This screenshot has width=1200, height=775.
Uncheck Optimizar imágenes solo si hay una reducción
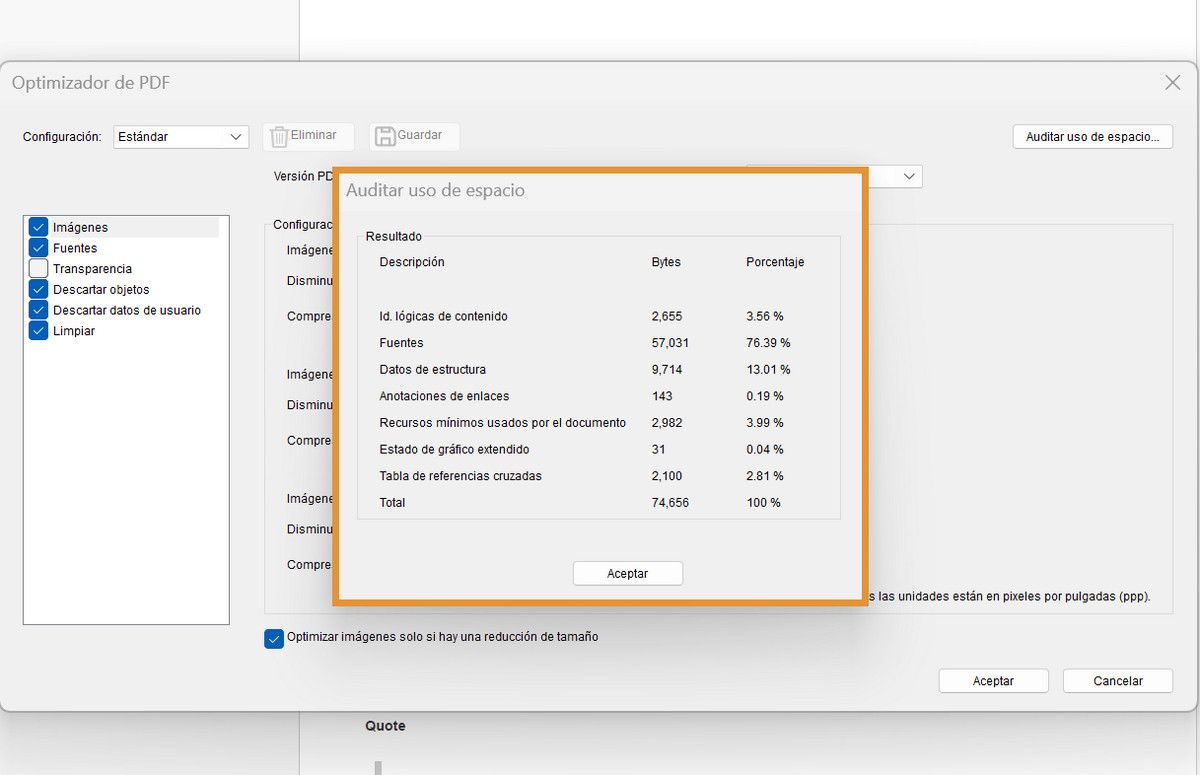(x=273, y=638)
